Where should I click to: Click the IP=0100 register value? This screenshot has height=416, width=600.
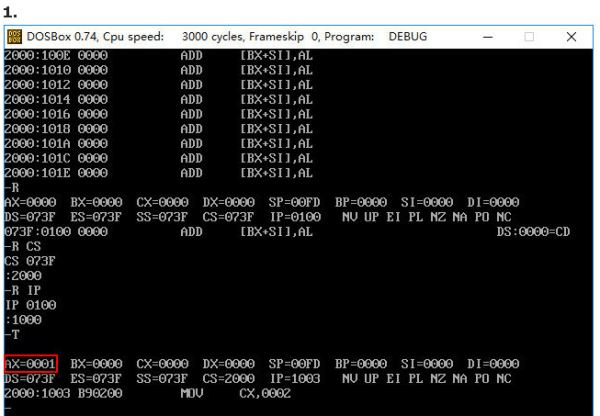[x=295, y=217]
